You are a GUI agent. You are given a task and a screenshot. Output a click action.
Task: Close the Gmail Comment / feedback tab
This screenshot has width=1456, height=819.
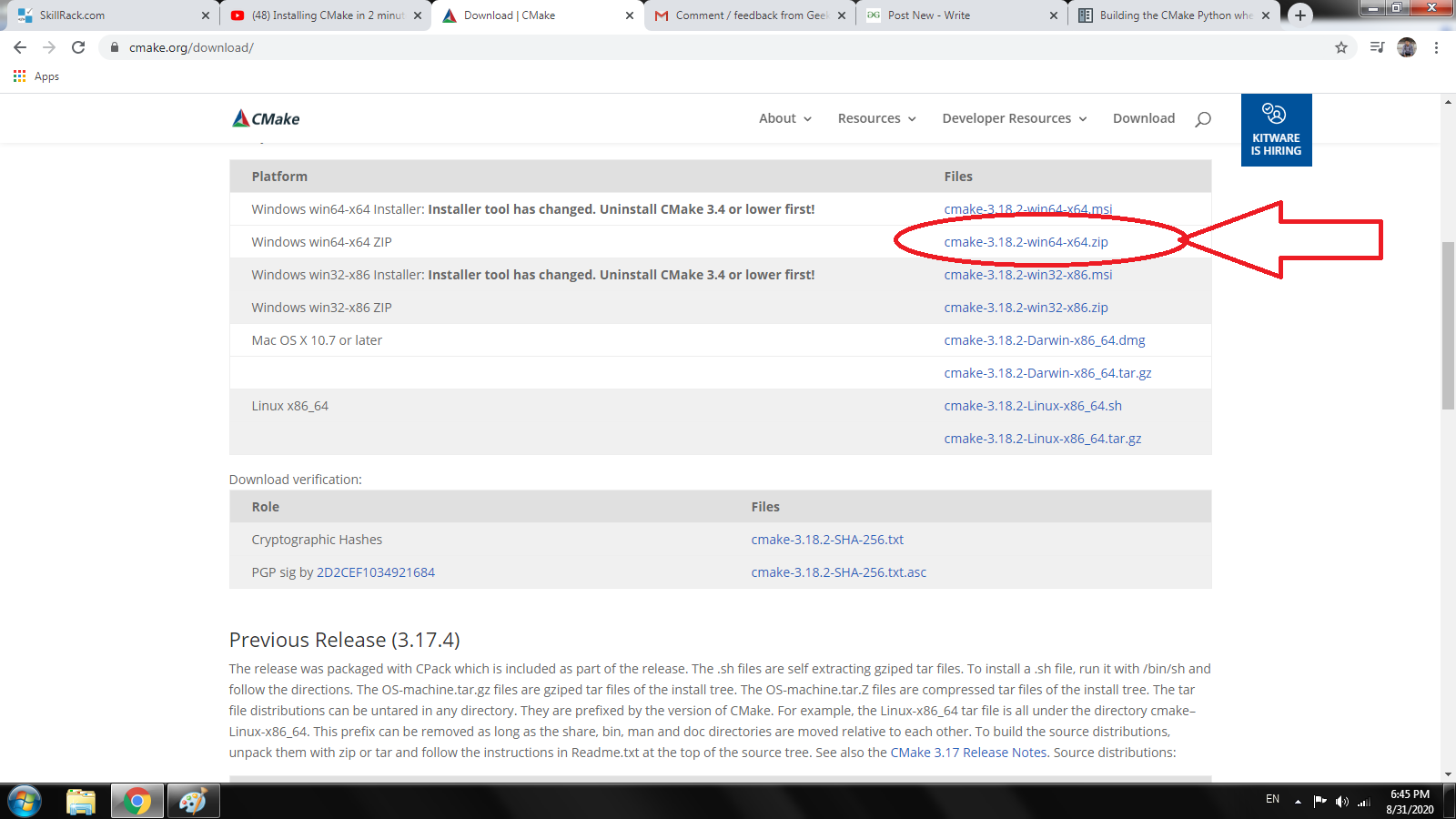[842, 15]
